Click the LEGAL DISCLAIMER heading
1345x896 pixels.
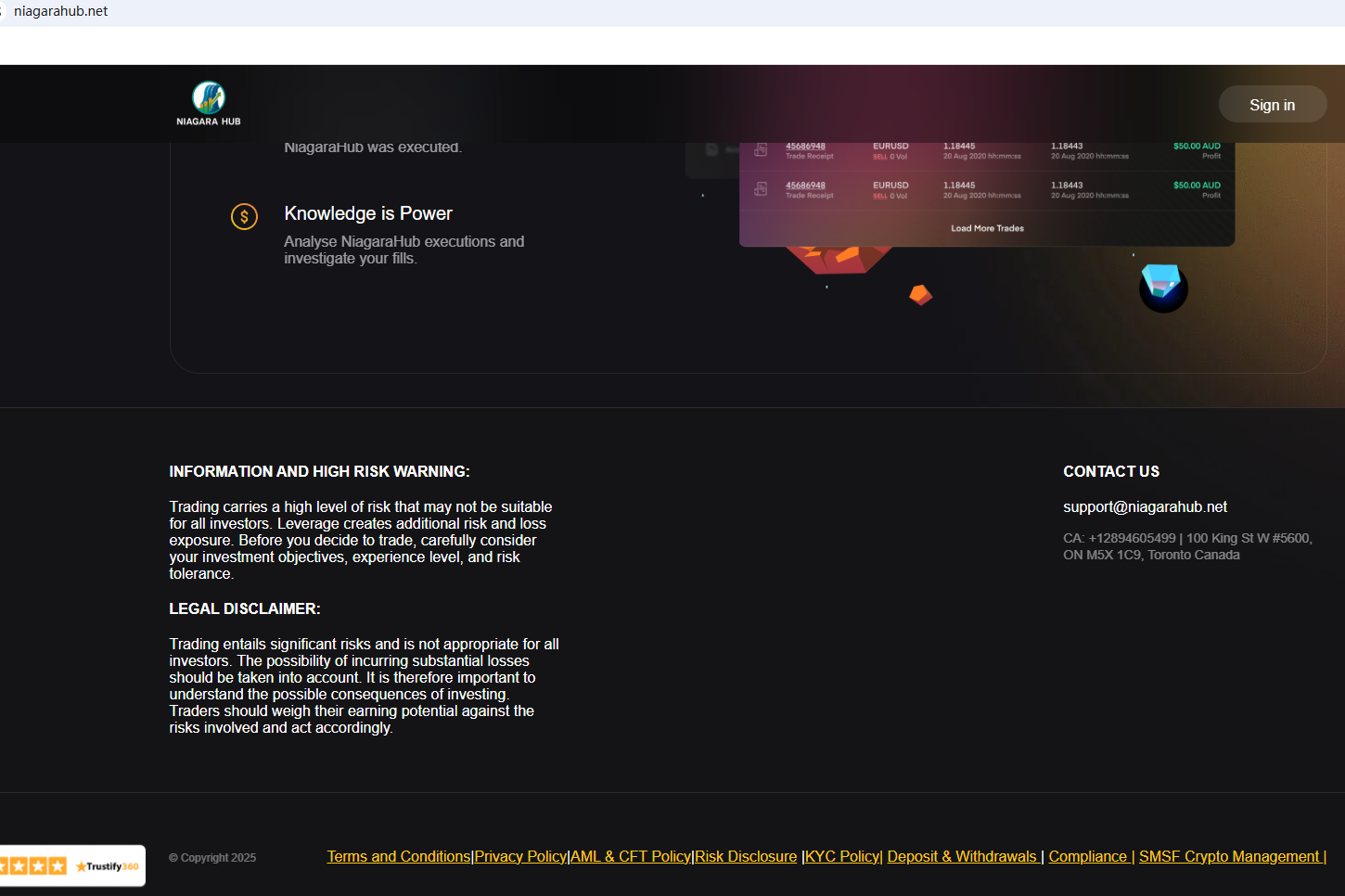point(245,608)
